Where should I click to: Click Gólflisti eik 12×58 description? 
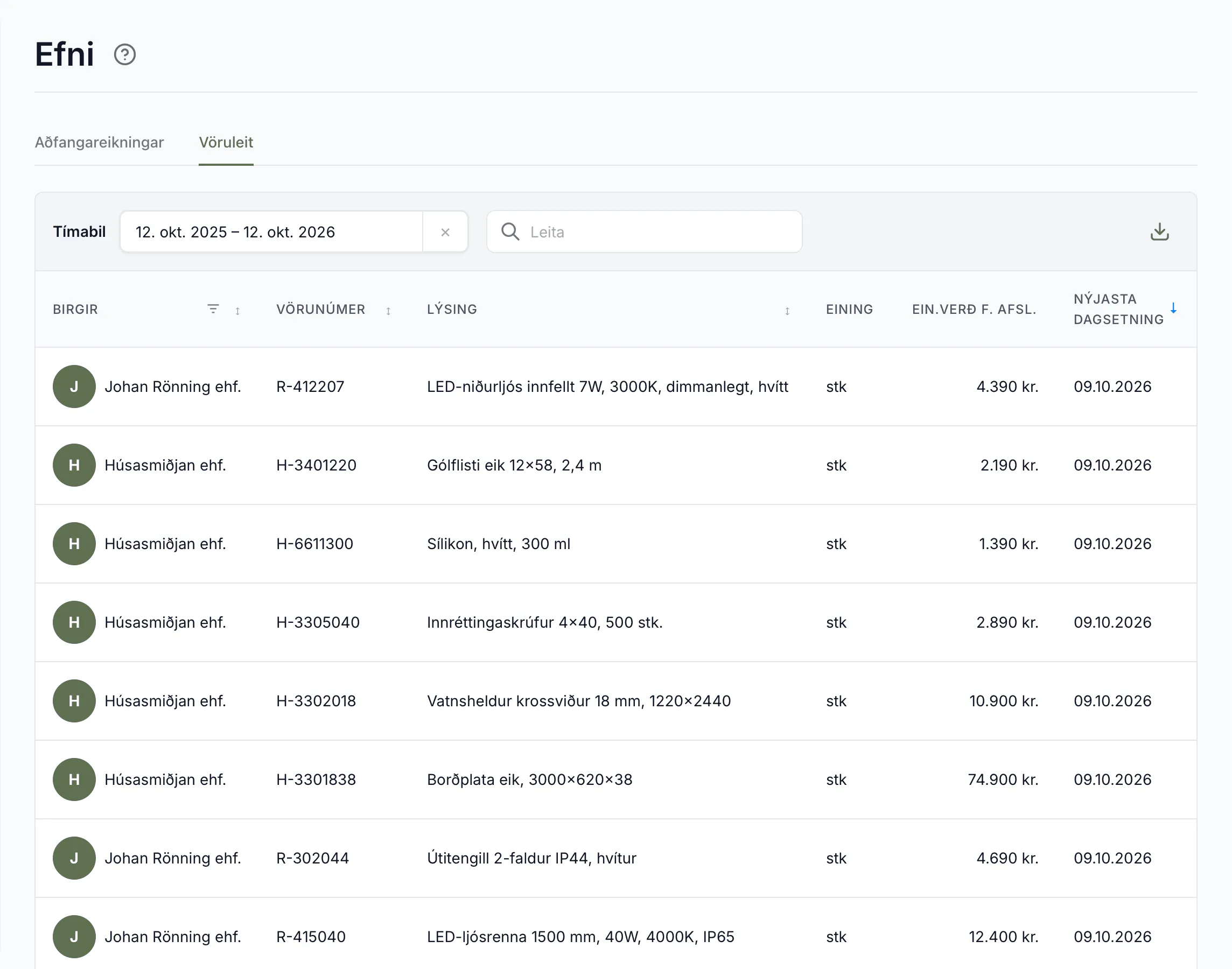point(514,465)
